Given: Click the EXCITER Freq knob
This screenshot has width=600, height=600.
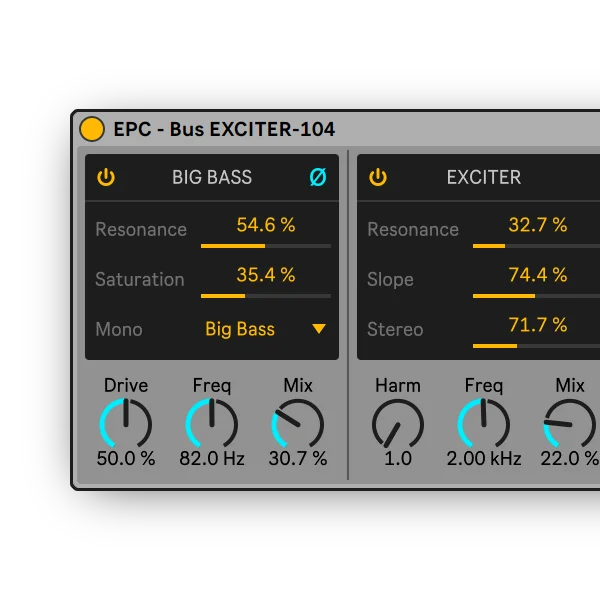Looking at the screenshot, I should click(484, 423).
